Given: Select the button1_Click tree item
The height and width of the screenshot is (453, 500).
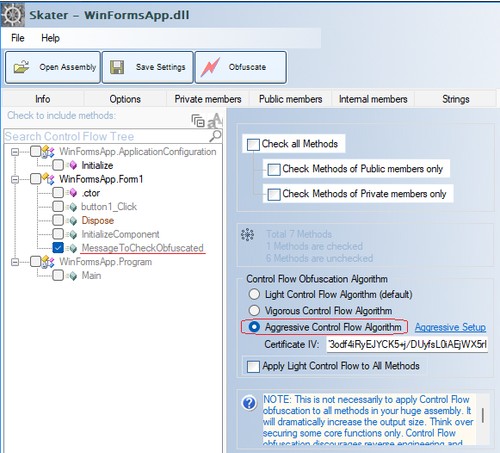Looking at the screenshot, I should point(109,207).
